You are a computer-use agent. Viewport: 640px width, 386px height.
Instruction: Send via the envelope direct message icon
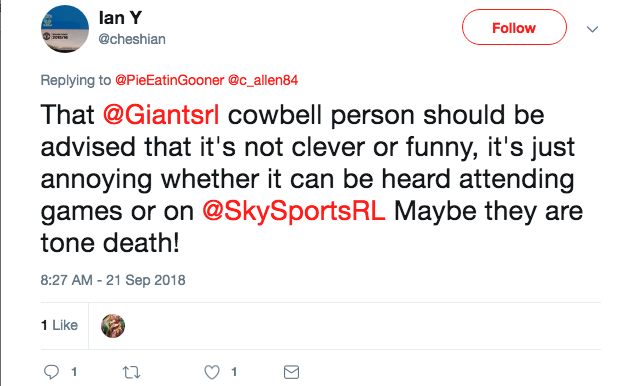(x=291, y=372)
